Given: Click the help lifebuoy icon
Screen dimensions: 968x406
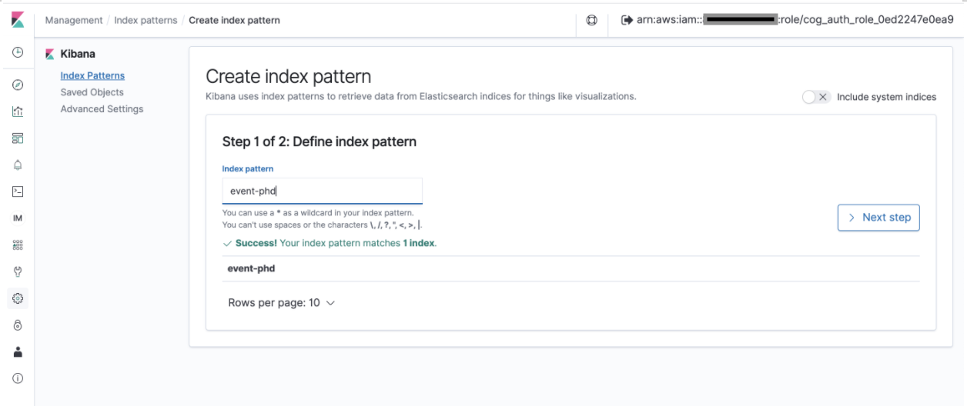Looking at the screenshot, I should [x=591, y=20].
